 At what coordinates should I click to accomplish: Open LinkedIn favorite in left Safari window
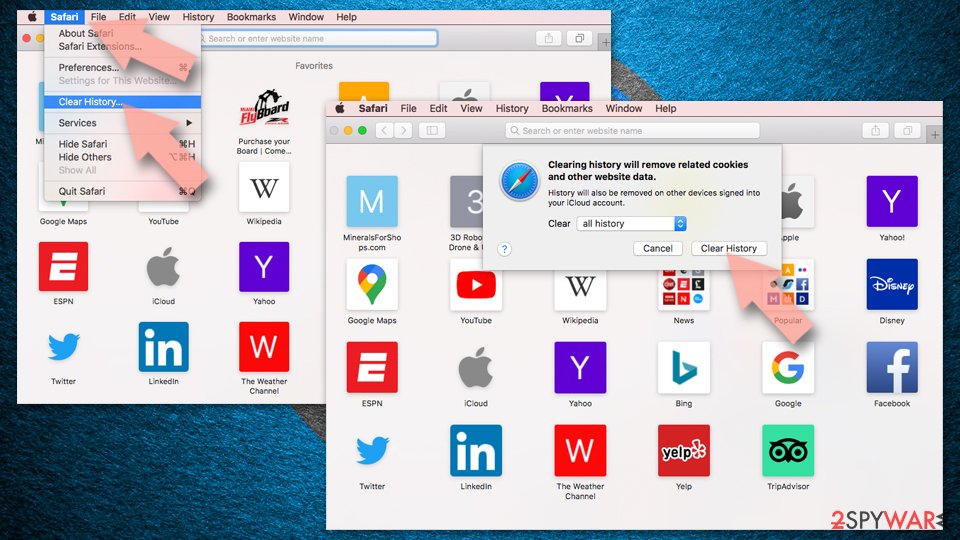click(x=163, y=347)
